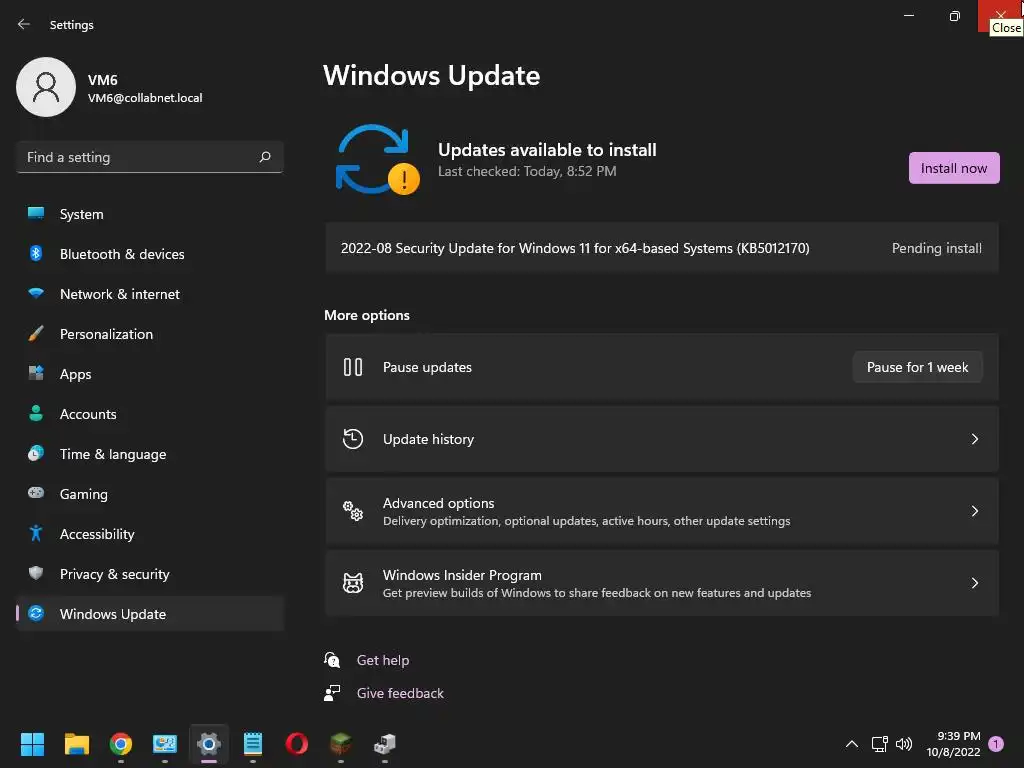Image resolution: width=1024 pixels, height=768 pixels.
Task: Open the Notepad taskbar icon
Action: (x=253, y=744)
